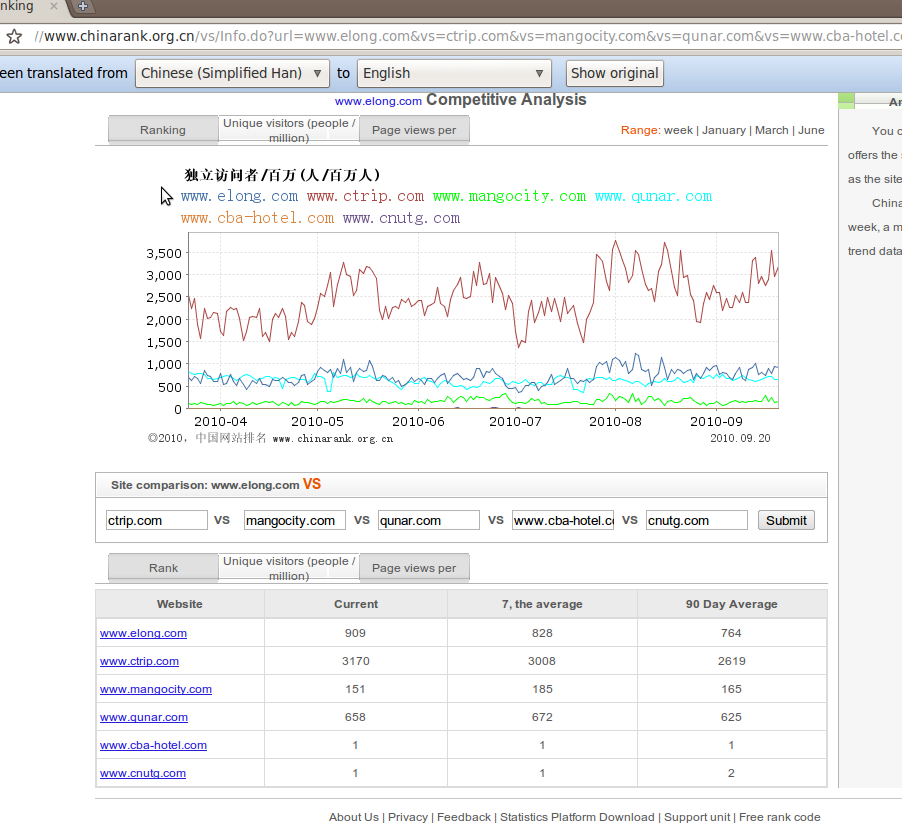Open www.elong.com link in page heading
Viewport: 902px width, 825px height.
378,101
